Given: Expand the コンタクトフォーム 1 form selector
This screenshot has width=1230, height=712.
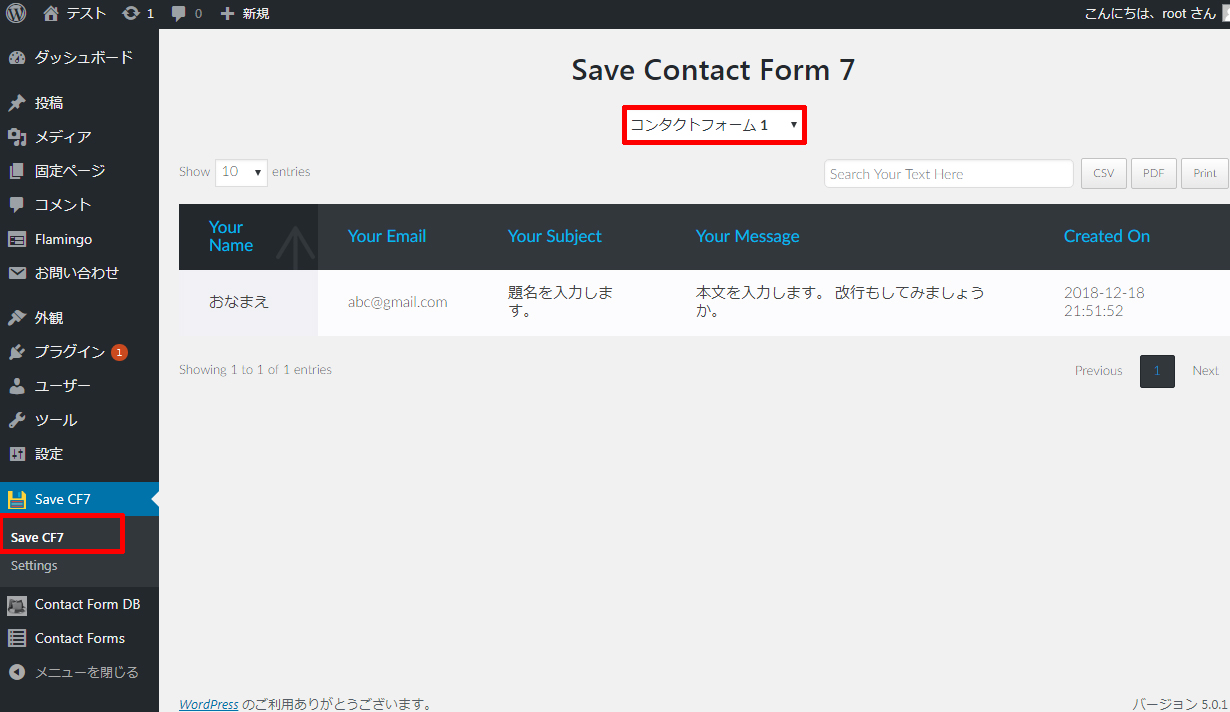Looking at the screenshot, I should 713,126.
